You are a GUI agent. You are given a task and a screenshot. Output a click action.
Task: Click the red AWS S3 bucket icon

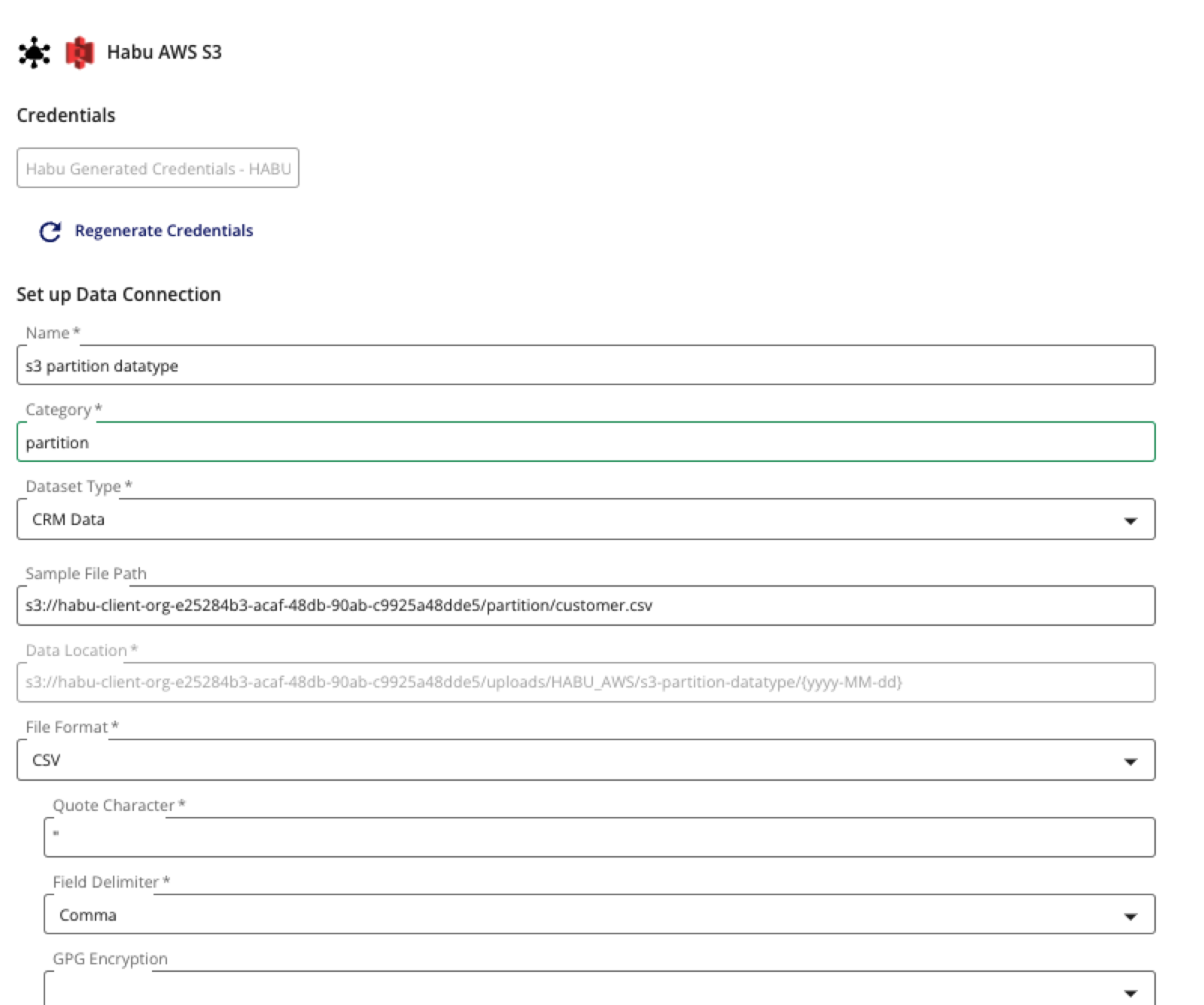pos(80,53)
